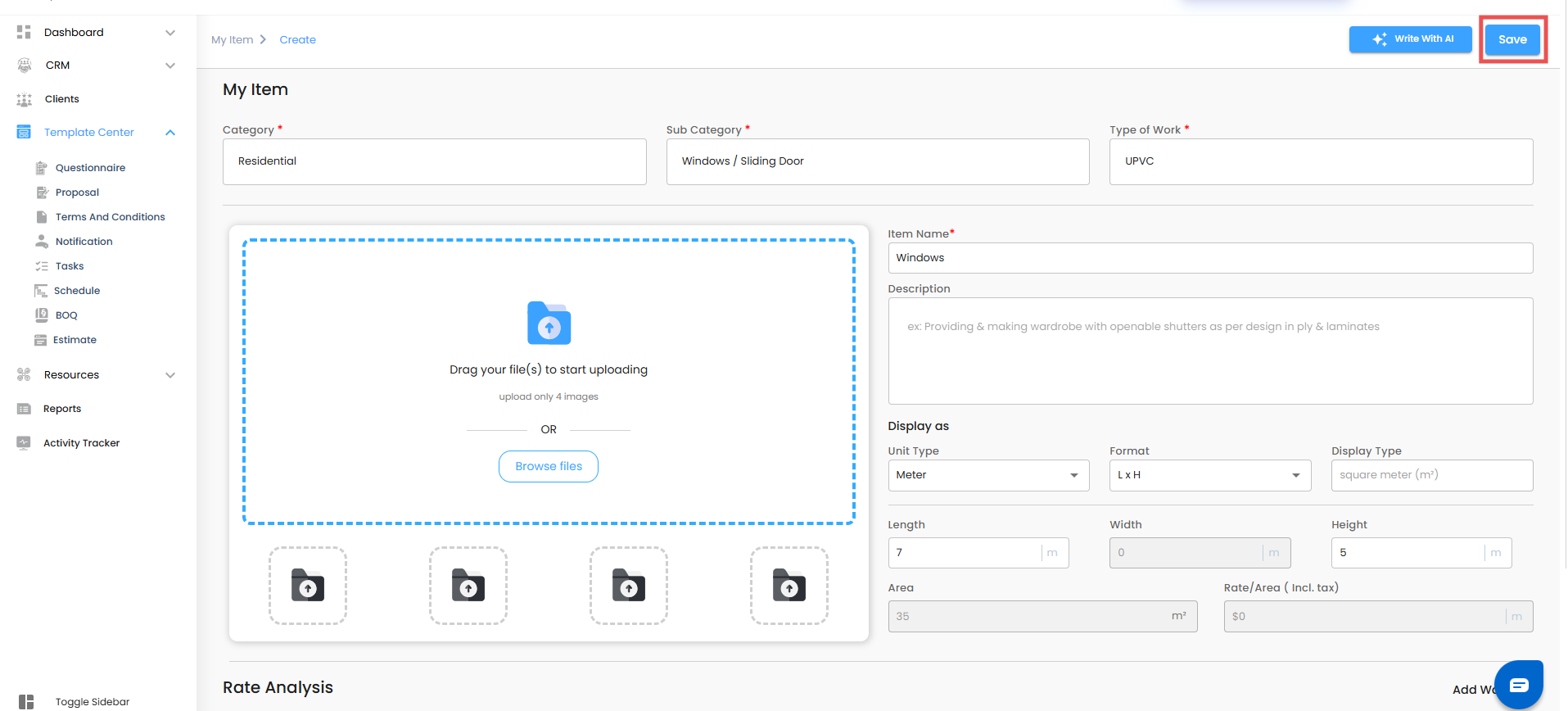Click the Terms And Conditions file icon
The width and height of the screenshot is (1568, 711).
point(41,217)
